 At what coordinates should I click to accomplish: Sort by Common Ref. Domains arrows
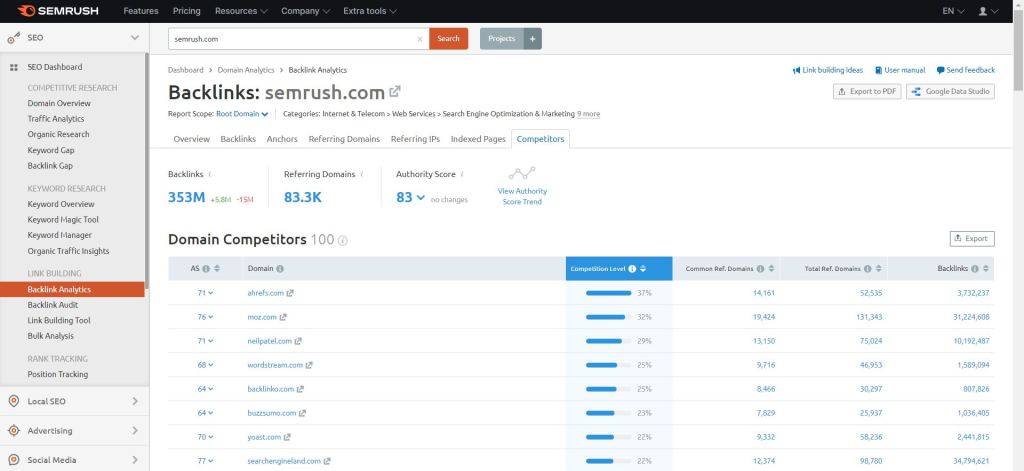[771, 268]
